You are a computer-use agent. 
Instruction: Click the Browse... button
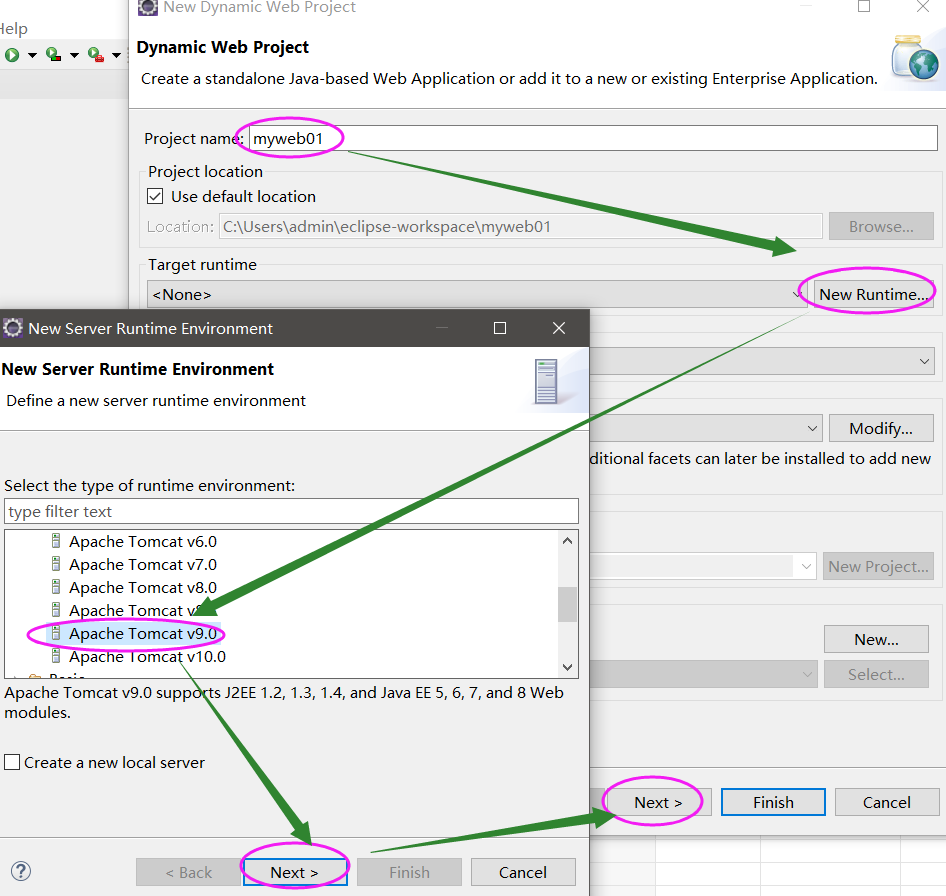(x=881, y=226)
